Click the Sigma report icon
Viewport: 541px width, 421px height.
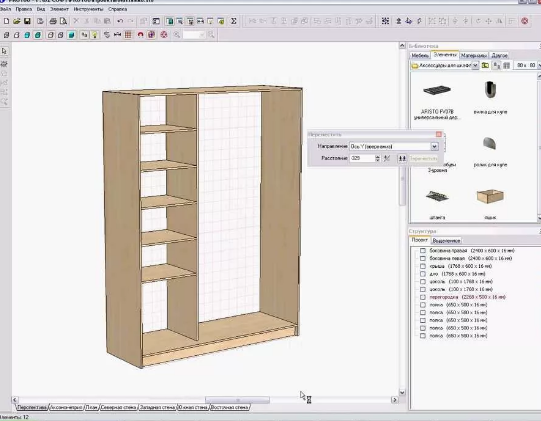(234, 21)
